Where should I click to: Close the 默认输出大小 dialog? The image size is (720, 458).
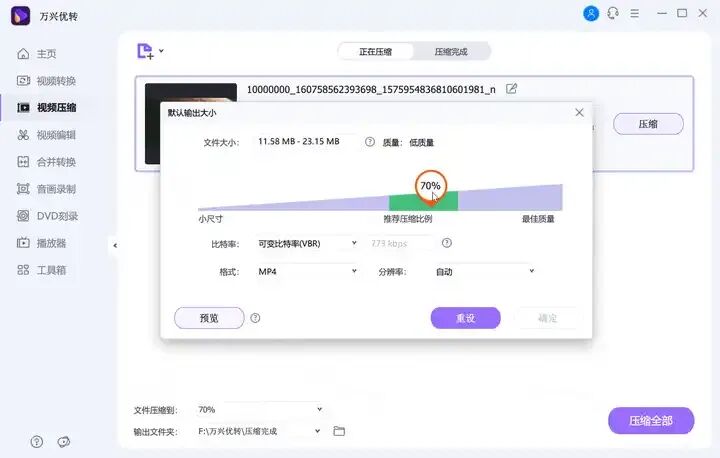579,113
